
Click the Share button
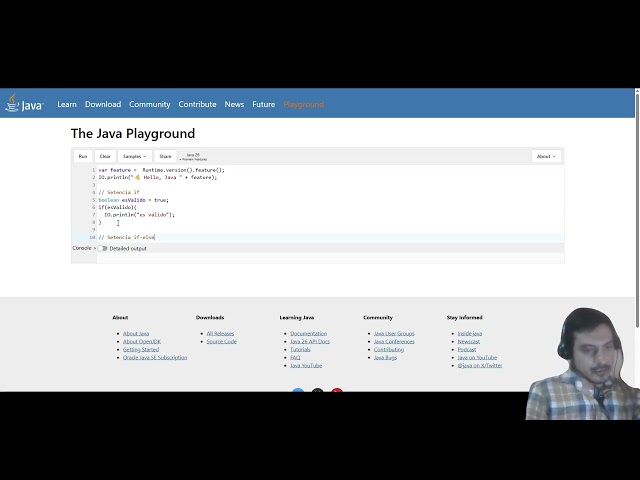click(x=165, y=156)
